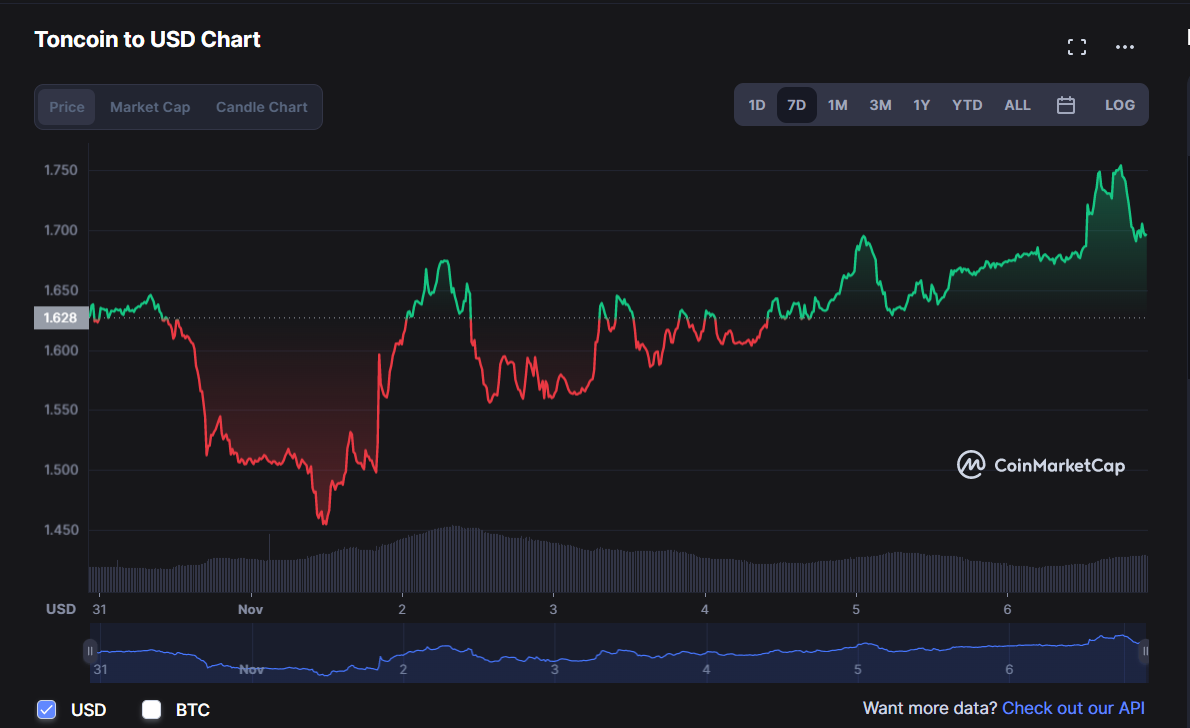Click the Toncoin to USD Chart title
This screenshot has height=728, width=1190.
coord(147,39)
